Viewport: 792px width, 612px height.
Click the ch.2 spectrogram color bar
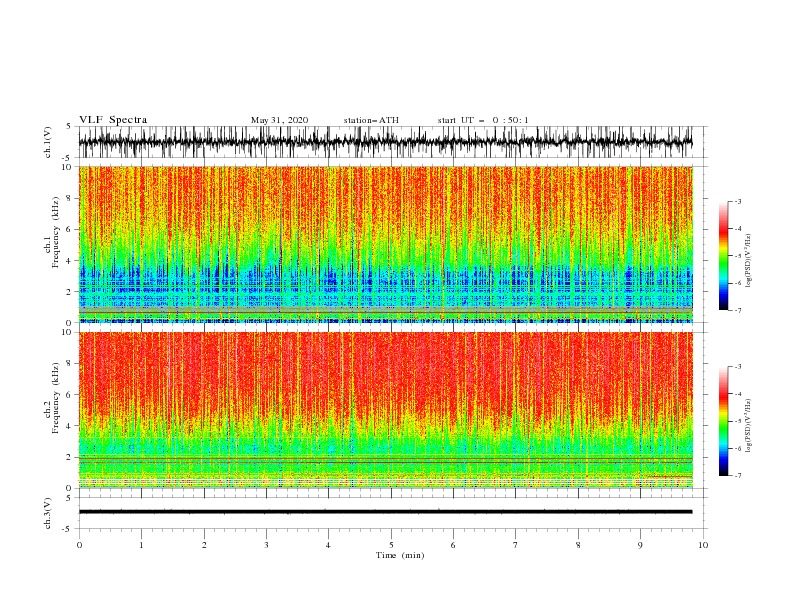[x=723, y=421]
